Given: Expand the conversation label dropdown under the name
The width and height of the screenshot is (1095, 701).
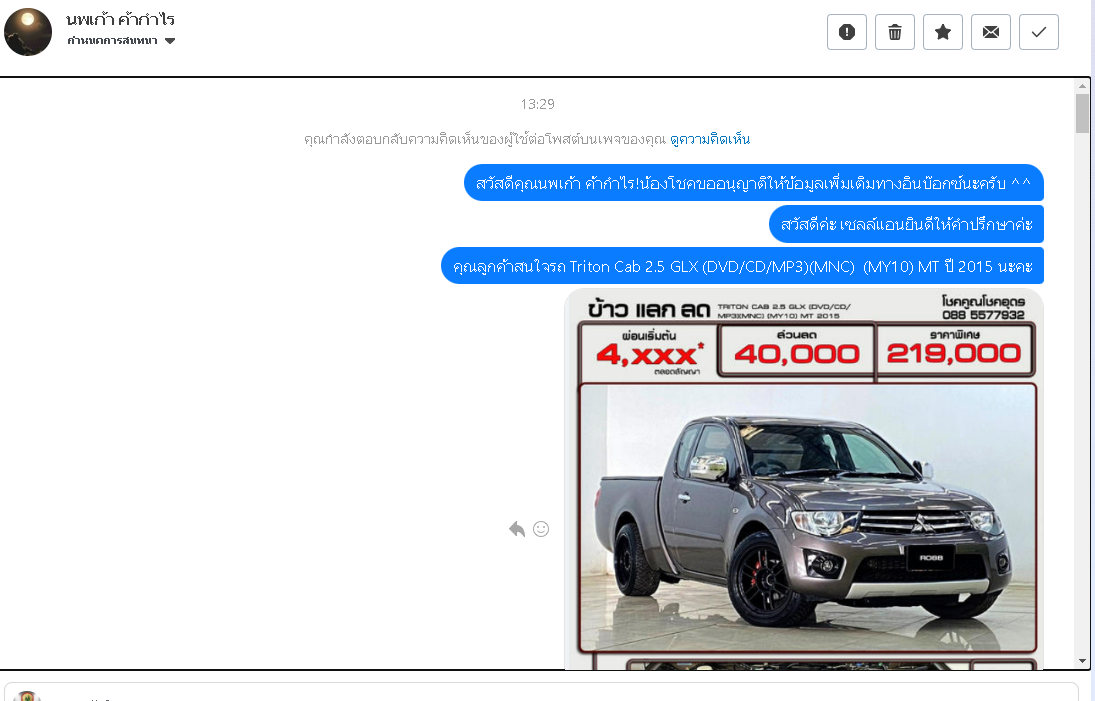Looking at the screenshot, I should point(121,40).
